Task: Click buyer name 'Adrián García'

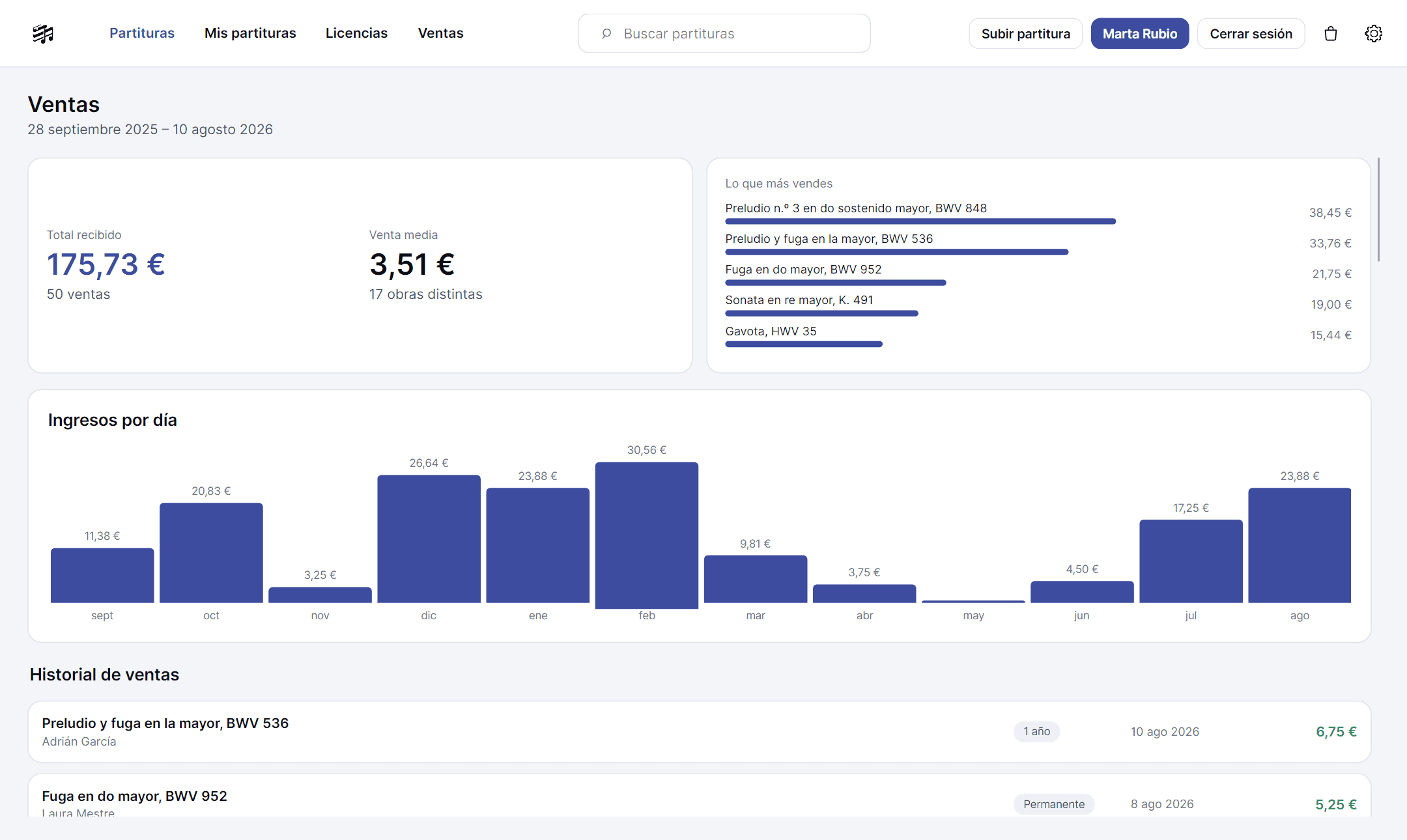Action: [x=79, y=742]
